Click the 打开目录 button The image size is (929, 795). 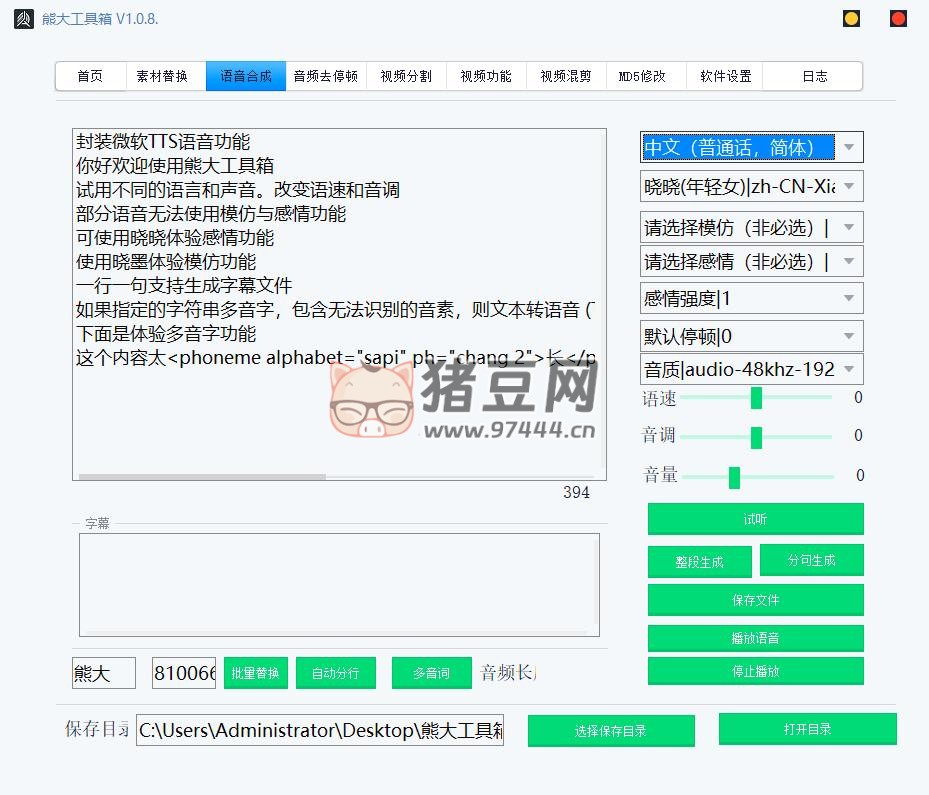pos(808,729)
